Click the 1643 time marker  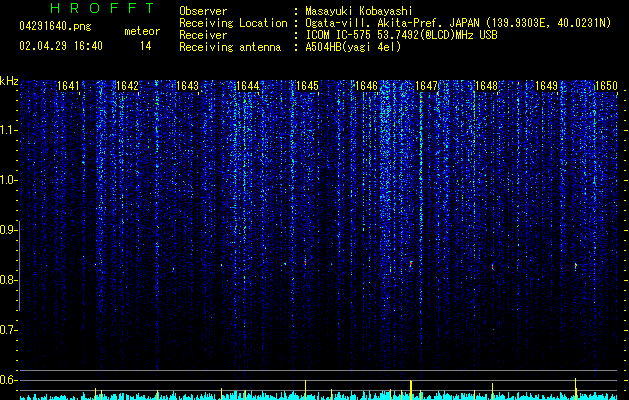coord(187,86)
